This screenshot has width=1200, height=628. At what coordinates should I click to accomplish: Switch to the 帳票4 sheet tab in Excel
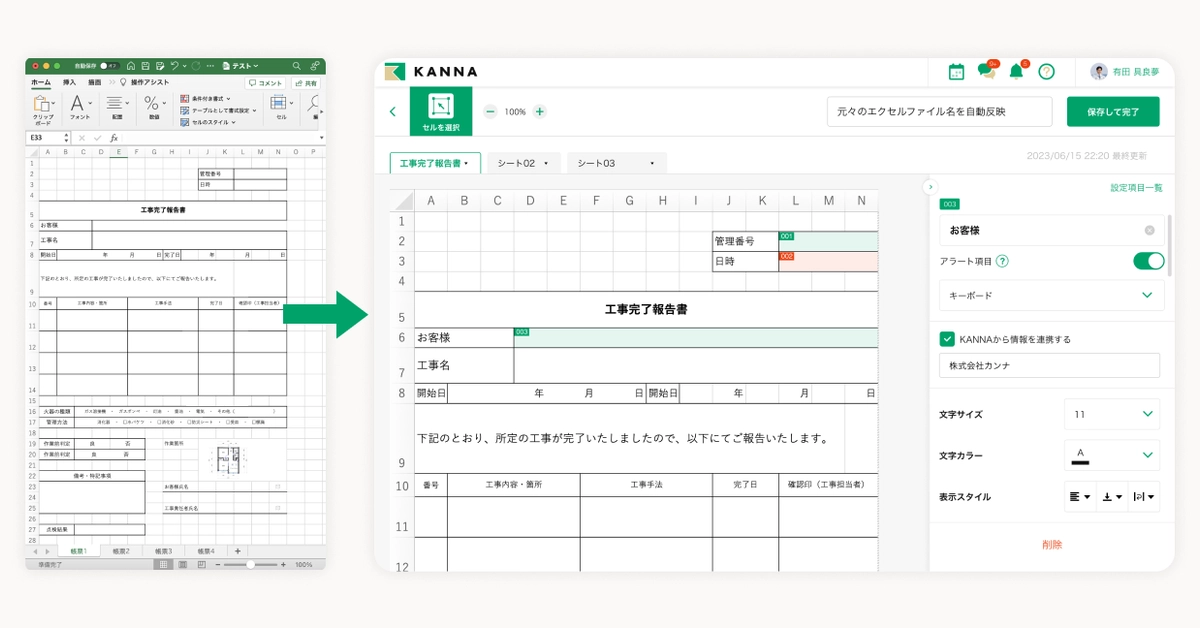pos(206,551)
